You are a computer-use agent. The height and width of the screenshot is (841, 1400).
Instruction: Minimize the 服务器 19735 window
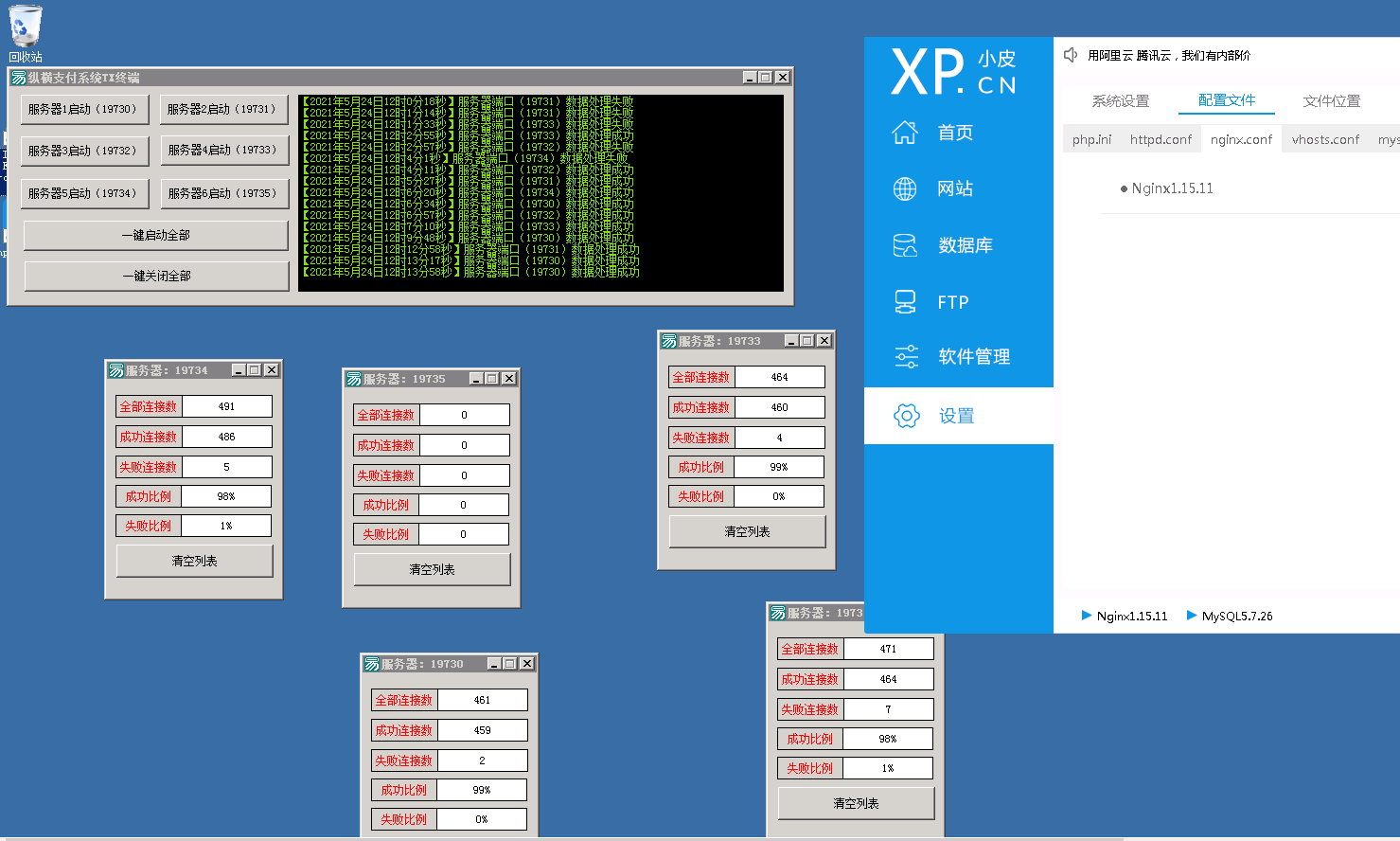click(476, 379)
